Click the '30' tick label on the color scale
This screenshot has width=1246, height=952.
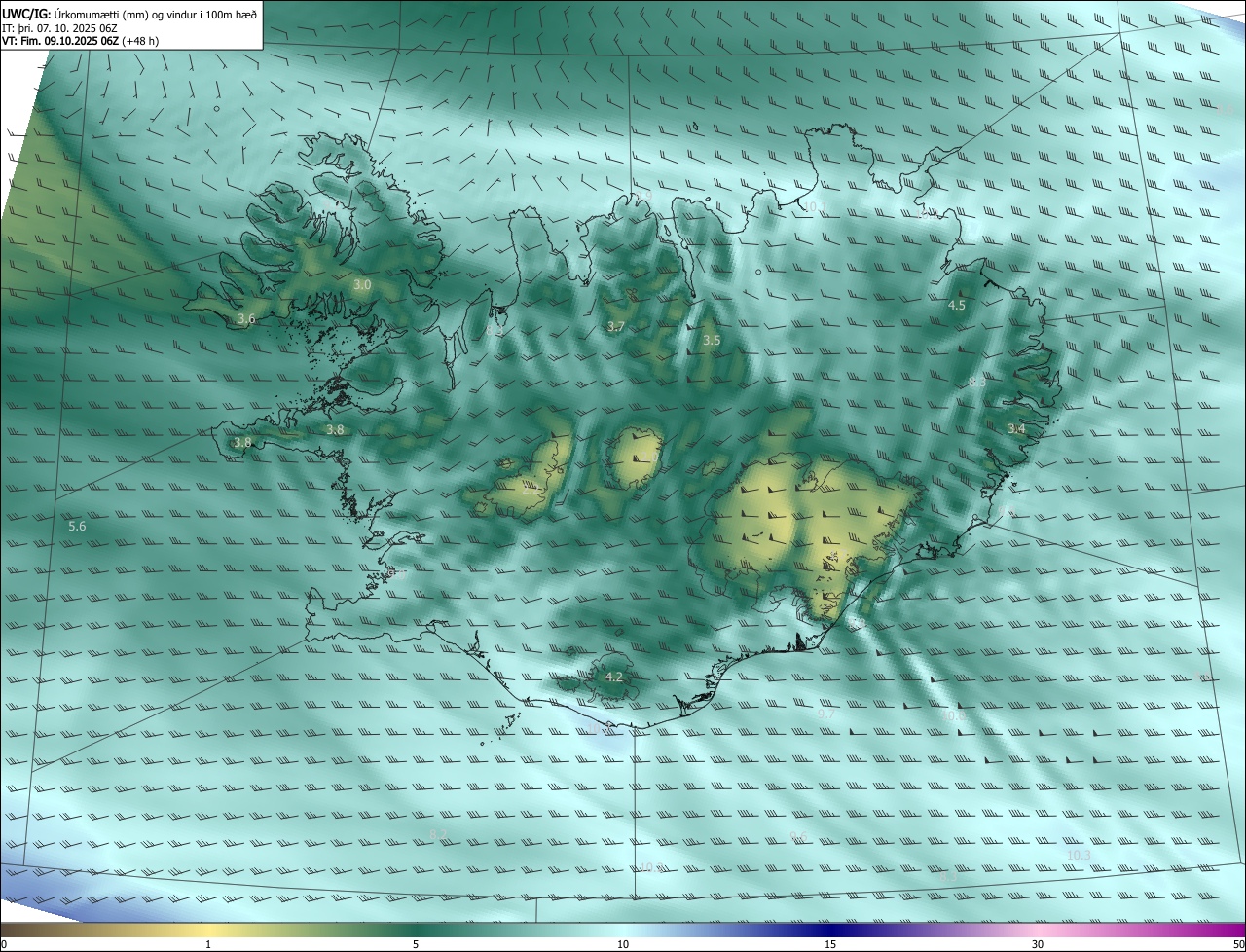pos(1038,944)
